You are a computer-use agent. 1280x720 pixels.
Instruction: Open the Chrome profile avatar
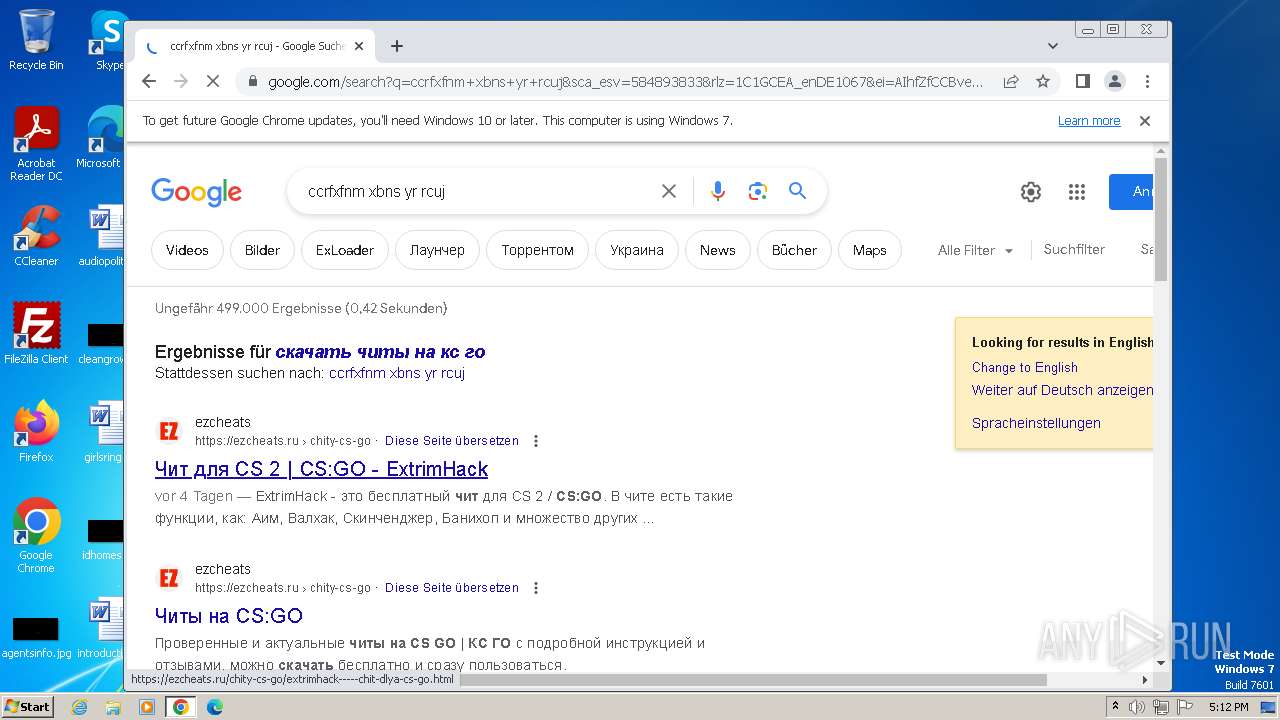[x=1114, y=81]
